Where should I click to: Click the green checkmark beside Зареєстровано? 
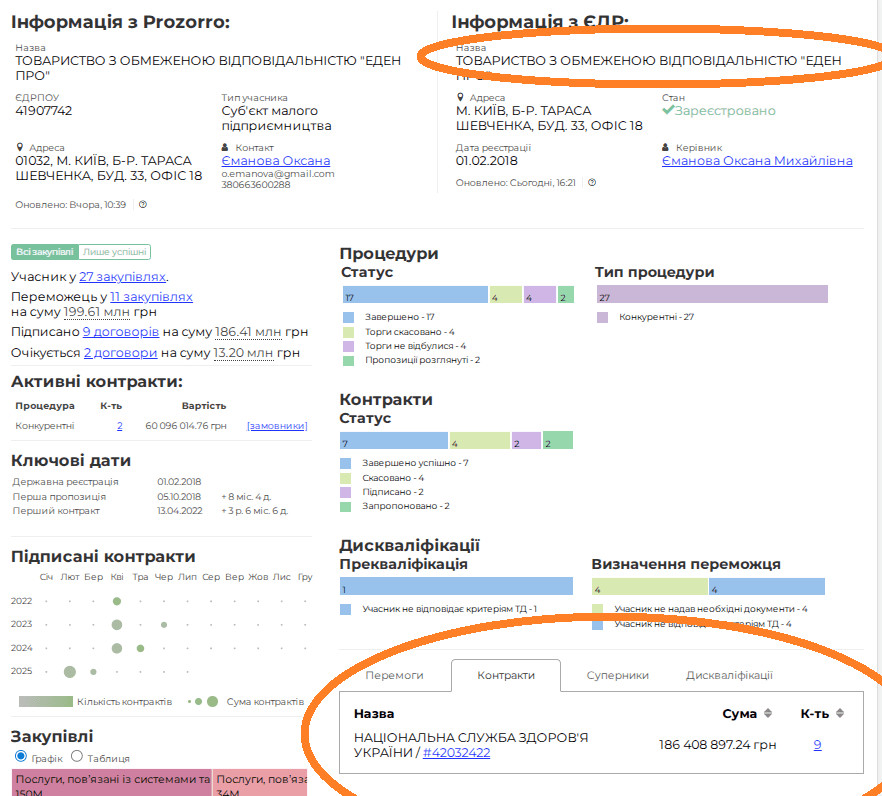(x=668, y=111)
